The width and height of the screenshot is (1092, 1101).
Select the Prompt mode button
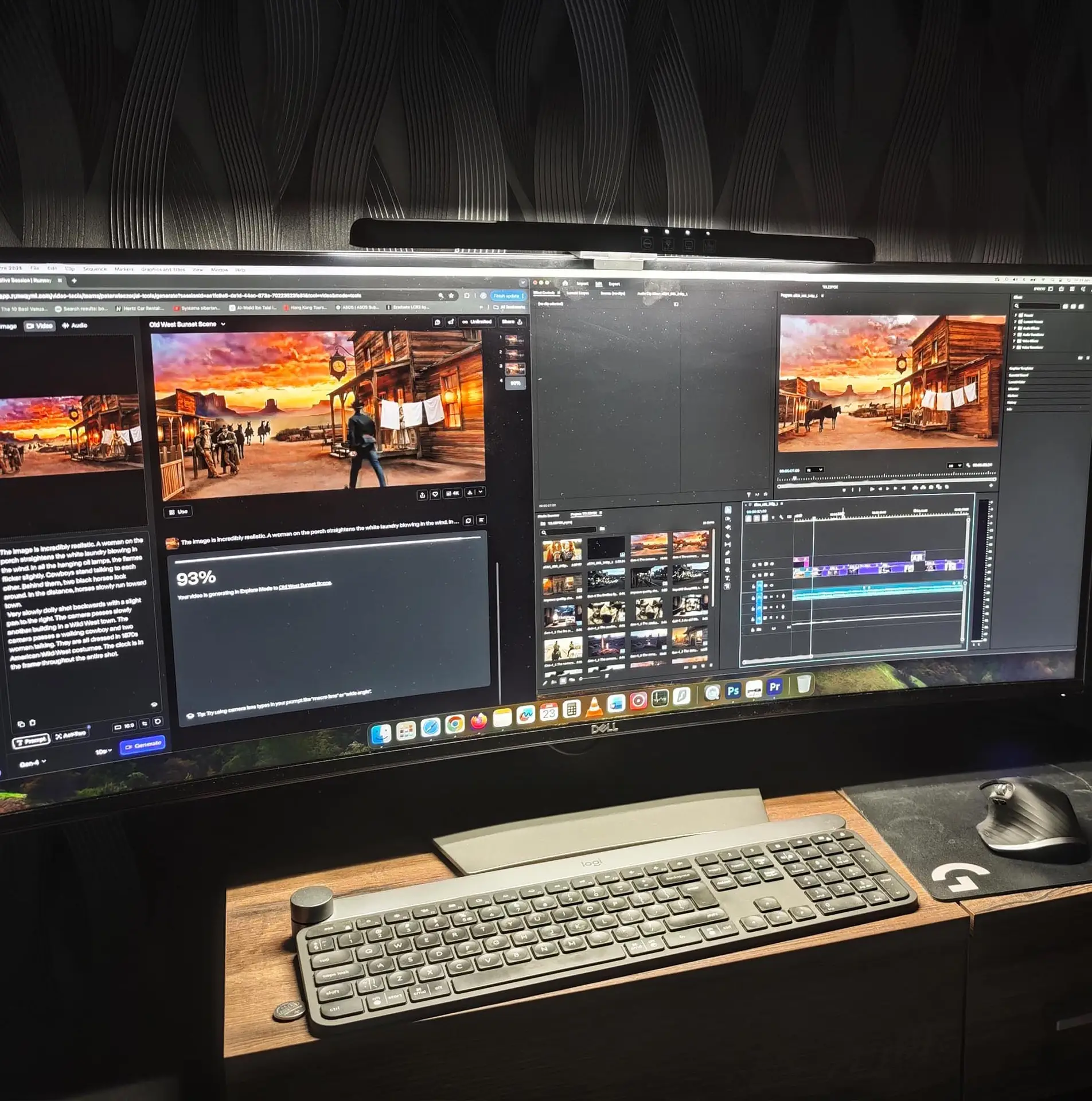32,740
